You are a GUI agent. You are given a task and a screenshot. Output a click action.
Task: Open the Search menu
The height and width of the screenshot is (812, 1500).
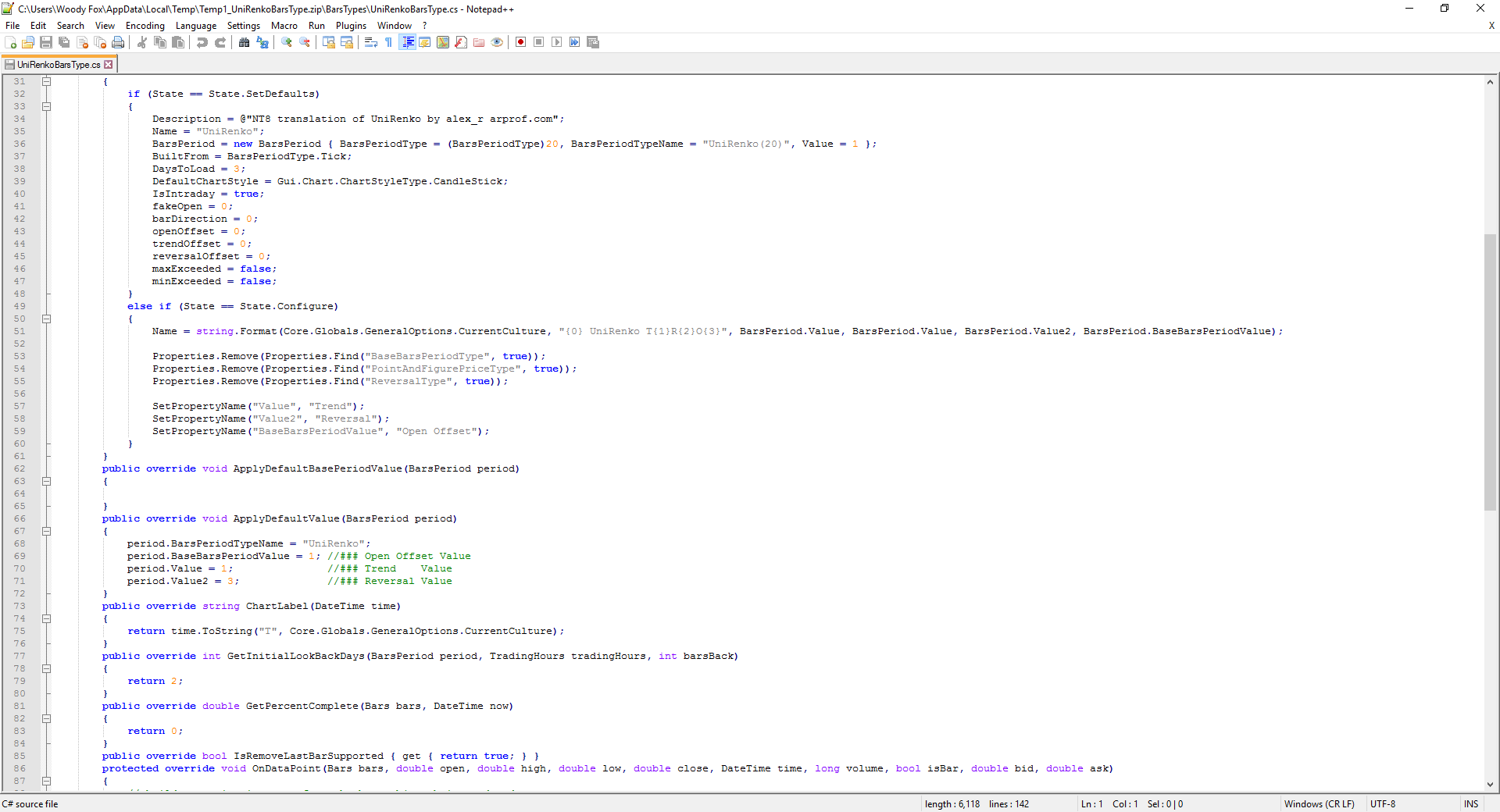(70, 26)
